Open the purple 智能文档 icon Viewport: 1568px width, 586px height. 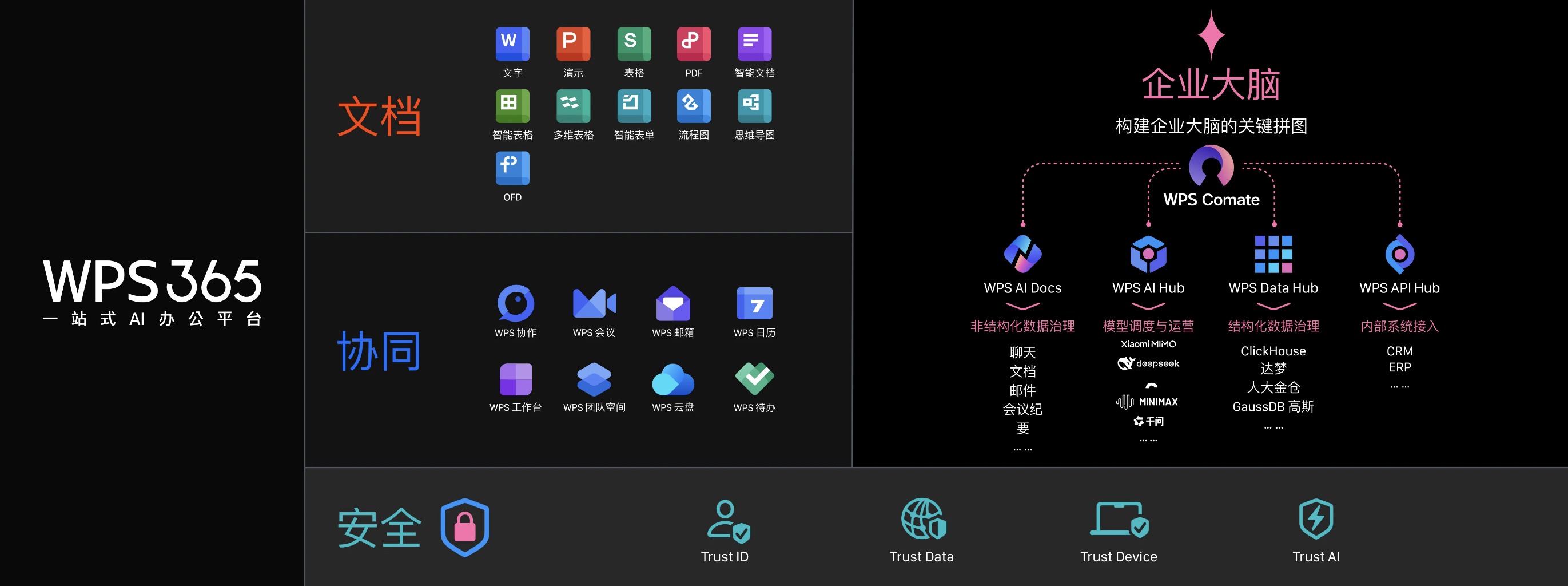(x=754, y=44)
